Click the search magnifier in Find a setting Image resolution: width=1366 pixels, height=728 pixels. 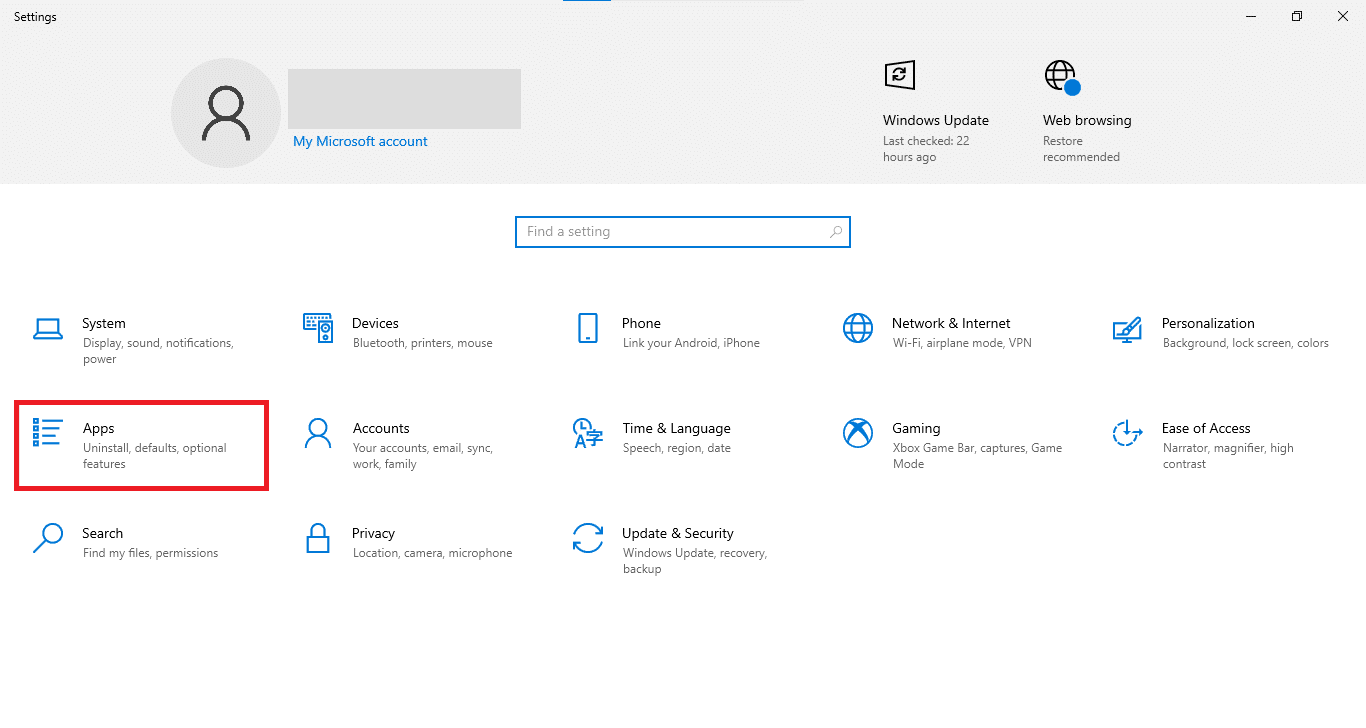[836, 232]
